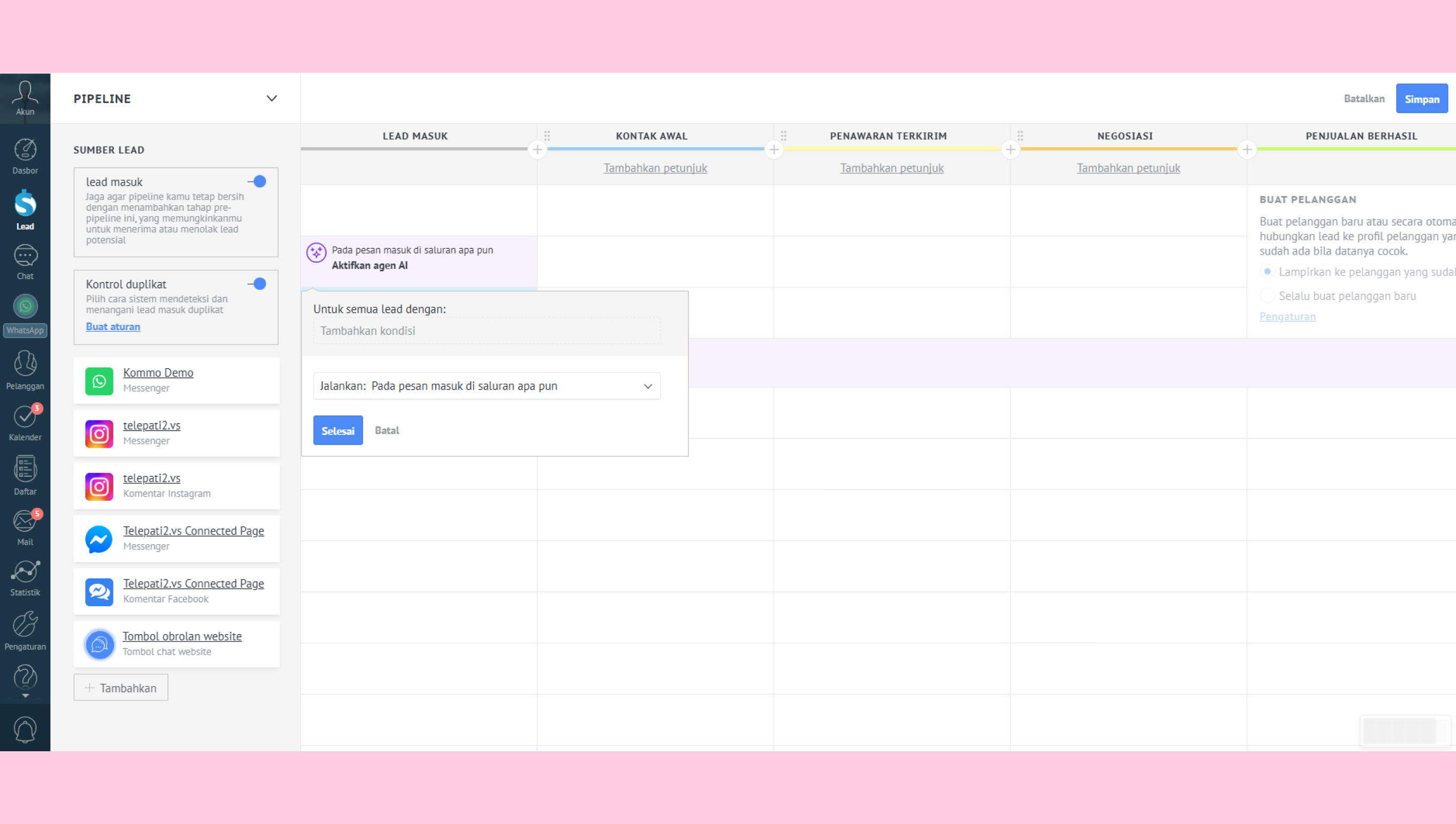Click the AI agent sparkle icon
This screenshot has height=824, width=1456.
pos(316,253)
